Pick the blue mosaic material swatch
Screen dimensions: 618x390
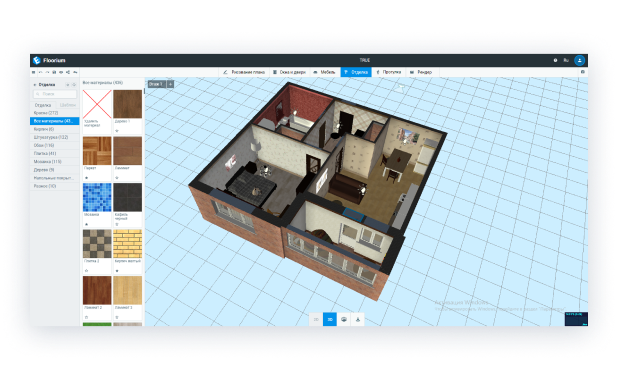[97, 197]
